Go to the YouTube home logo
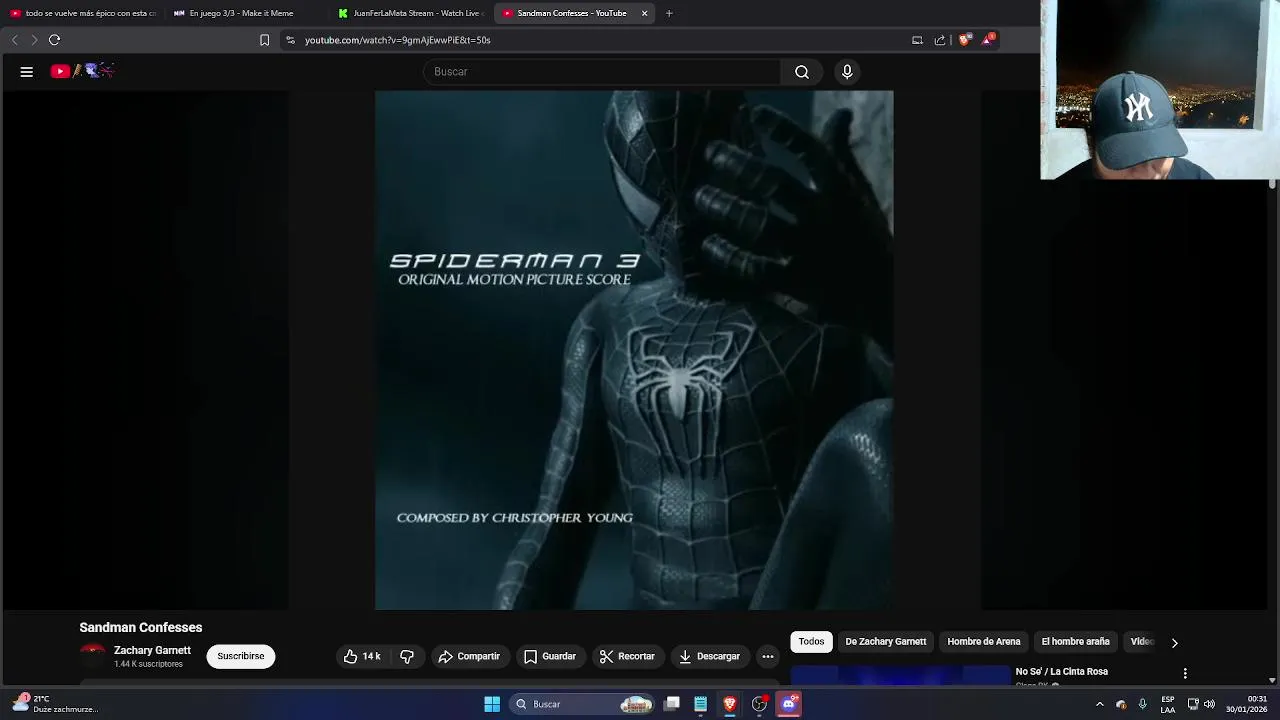Screen dimensions: 1280x720 83,71
